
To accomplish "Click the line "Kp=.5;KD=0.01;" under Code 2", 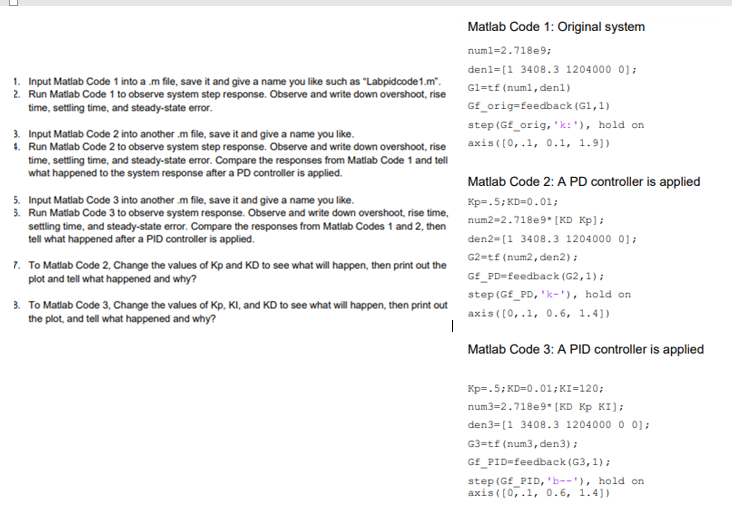I will pyautogui.click(x=513, y=202).
